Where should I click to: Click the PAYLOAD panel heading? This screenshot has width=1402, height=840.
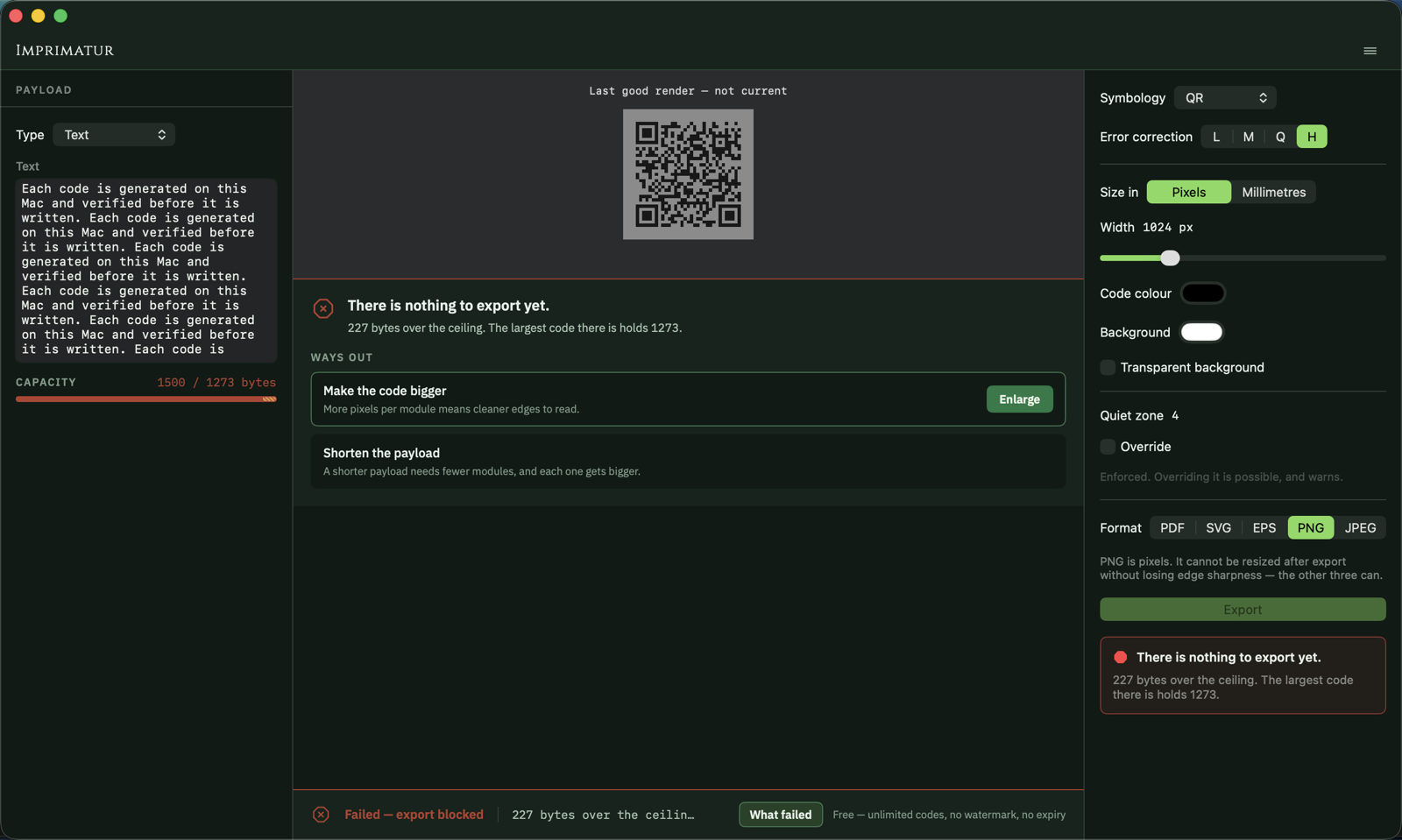pos(44,90)
